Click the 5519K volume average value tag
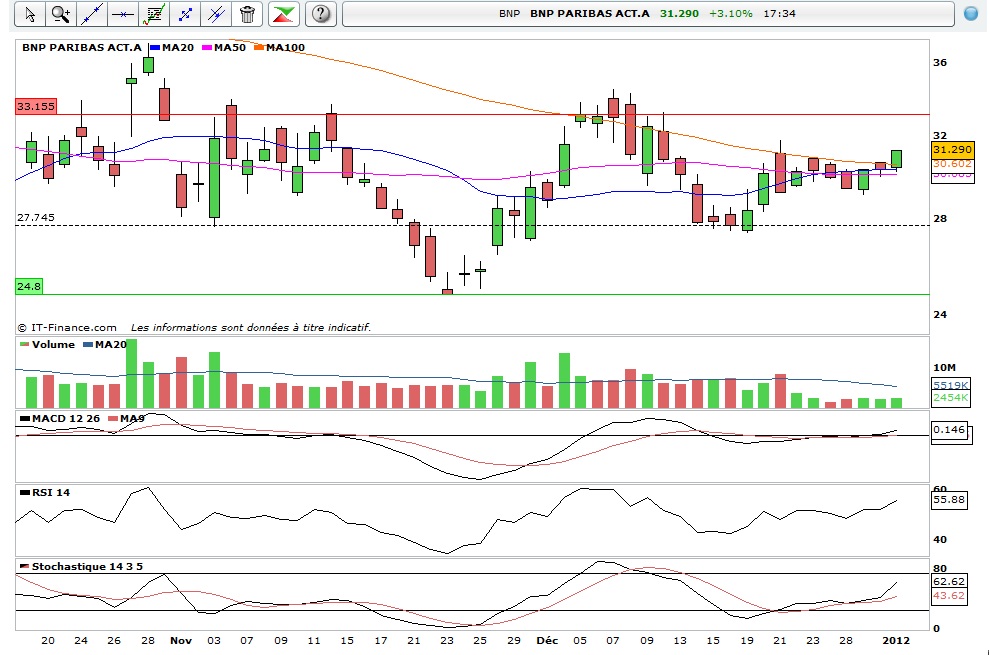This screenshot has width=989, height=655. (951, 386)
